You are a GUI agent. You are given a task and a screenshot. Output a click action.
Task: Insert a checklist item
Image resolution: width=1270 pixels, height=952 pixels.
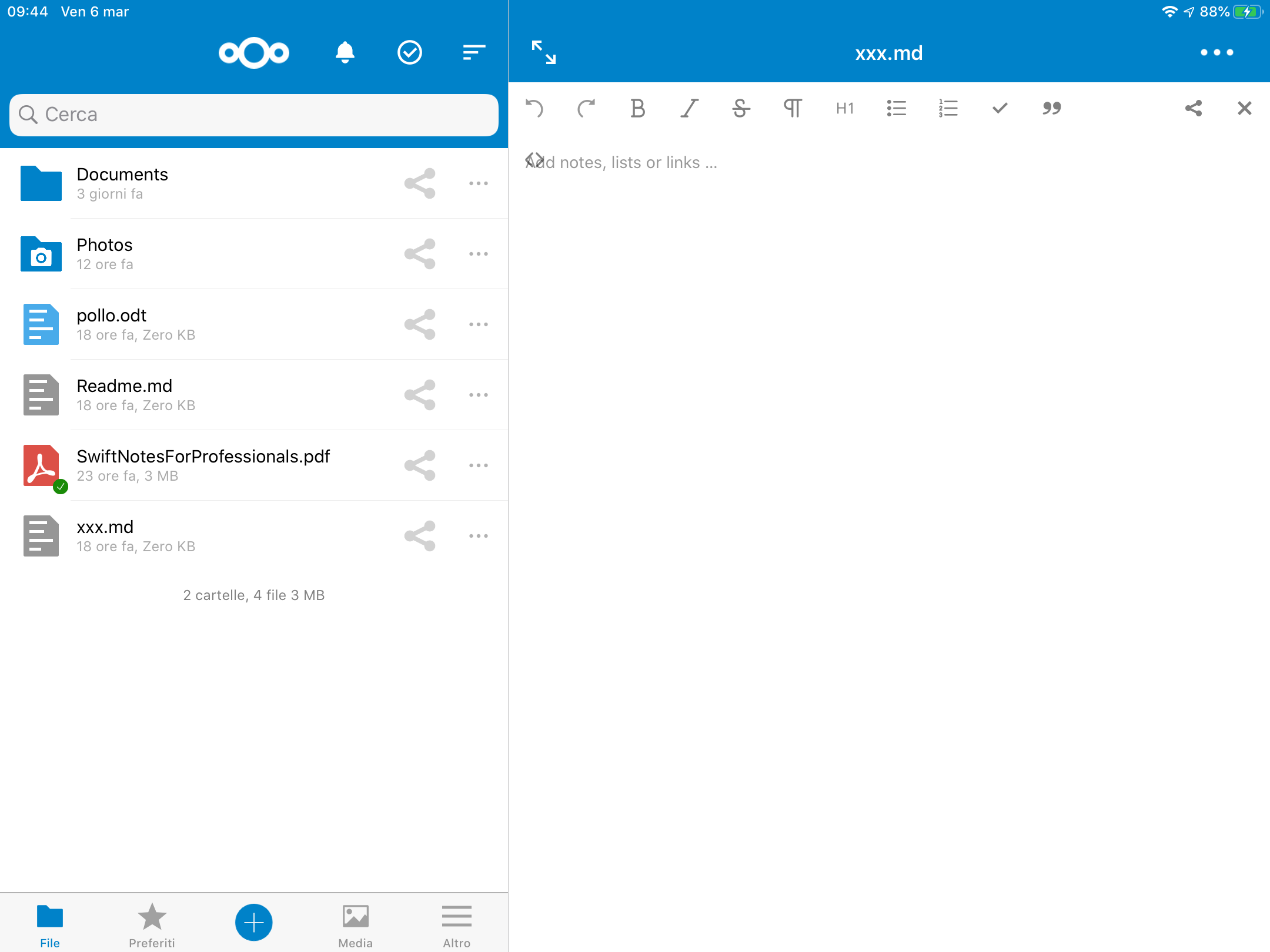[1000, 108]
